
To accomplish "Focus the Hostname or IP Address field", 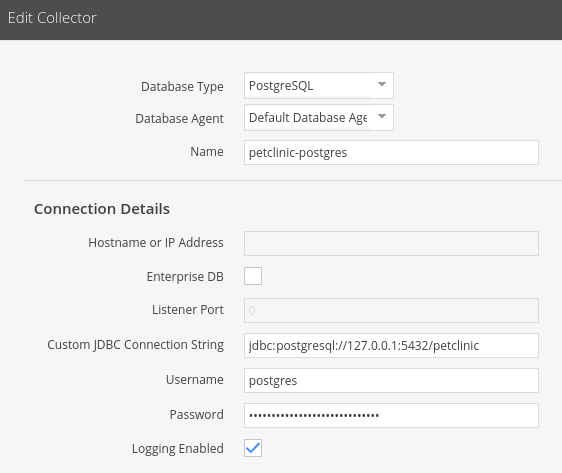I will coord(391,243).
